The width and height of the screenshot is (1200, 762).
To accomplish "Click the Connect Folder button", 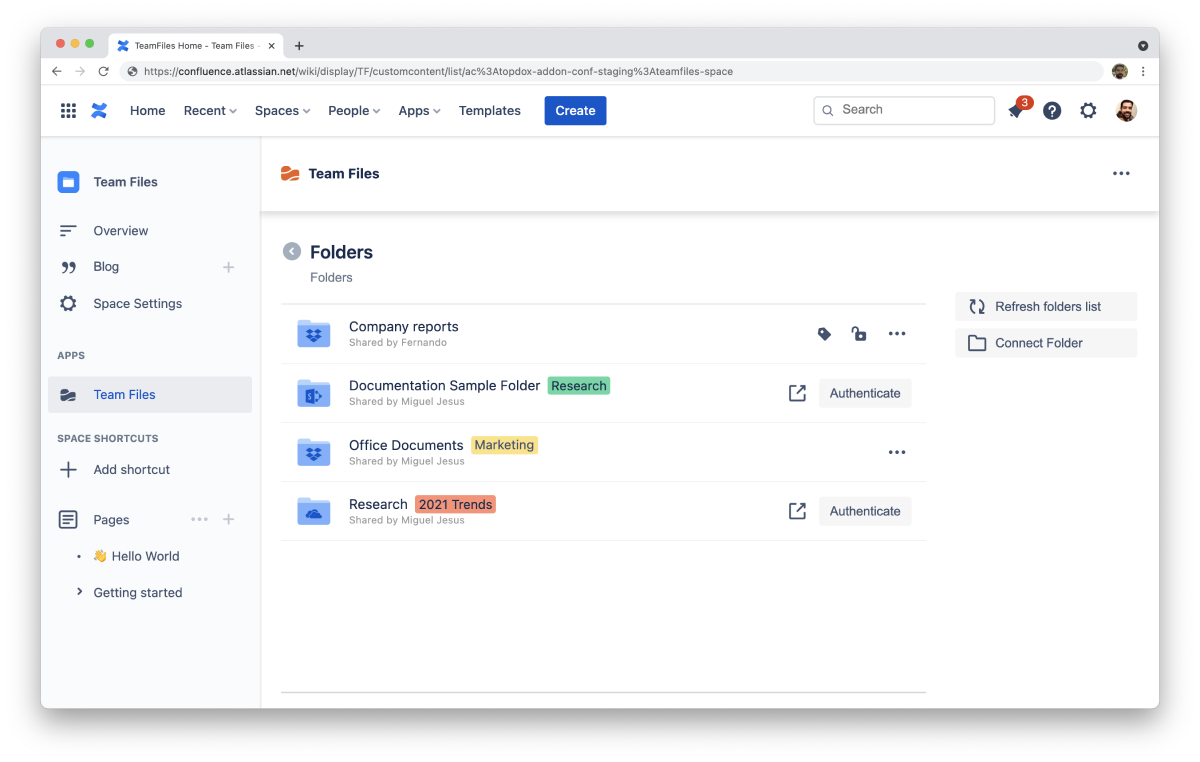I will tap(1045, 343).
